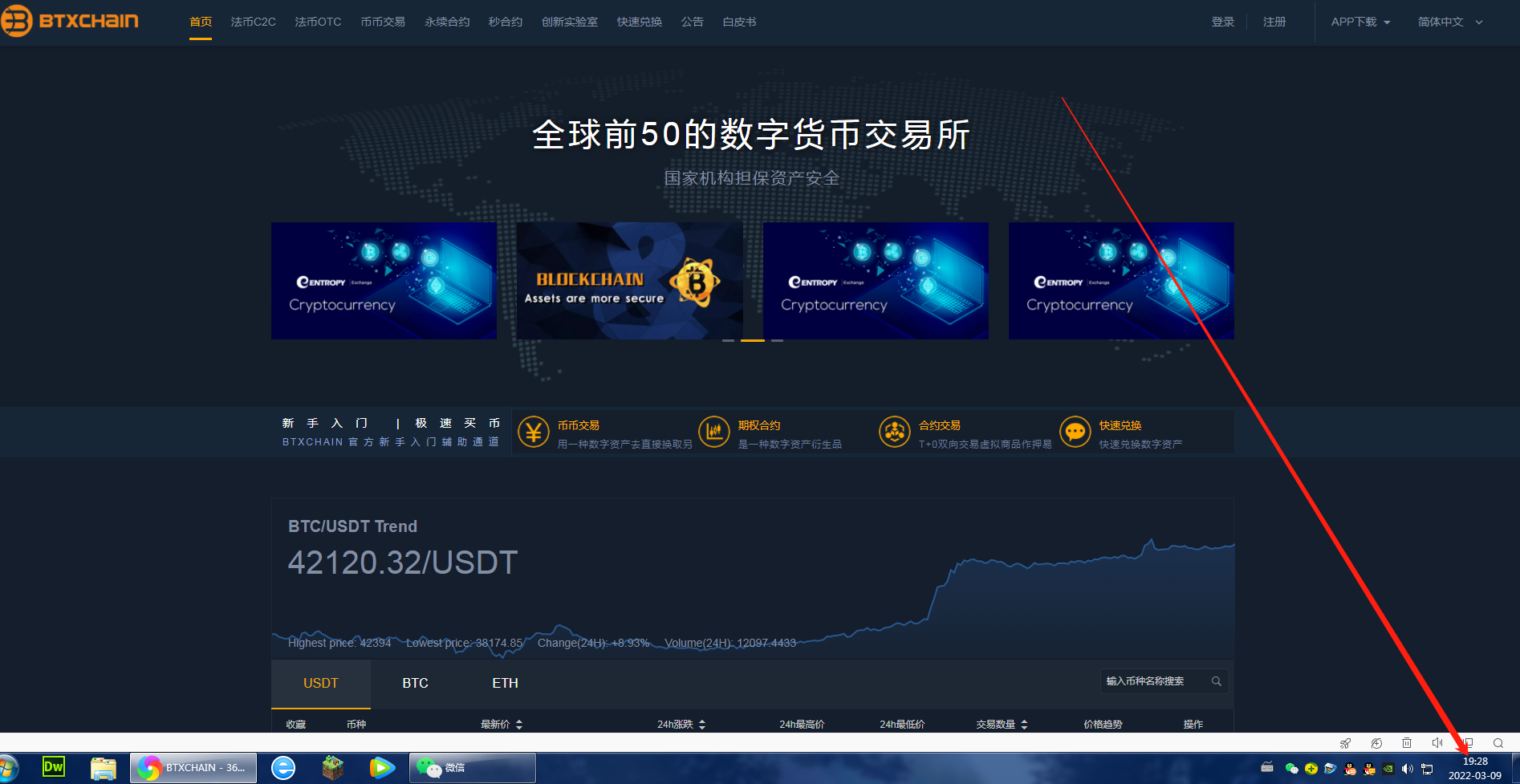Screen dimensions: 1520x784
Task: Click the Windows Start orb
Action: [x=8, y=768]
